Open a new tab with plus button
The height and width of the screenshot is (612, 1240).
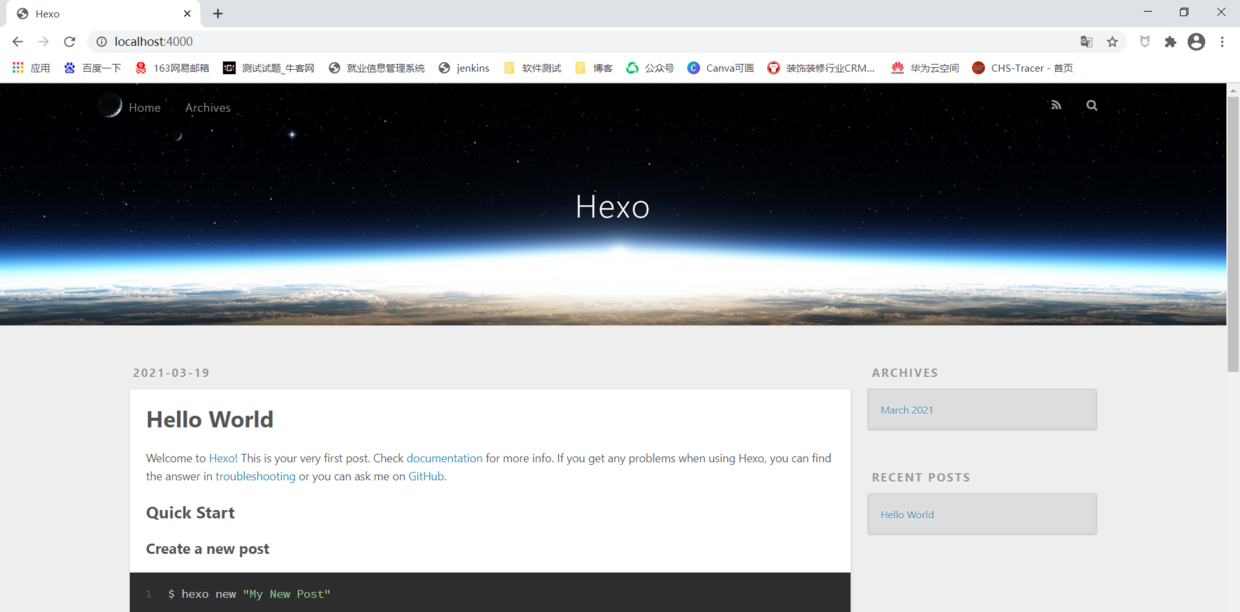point(218,14)
